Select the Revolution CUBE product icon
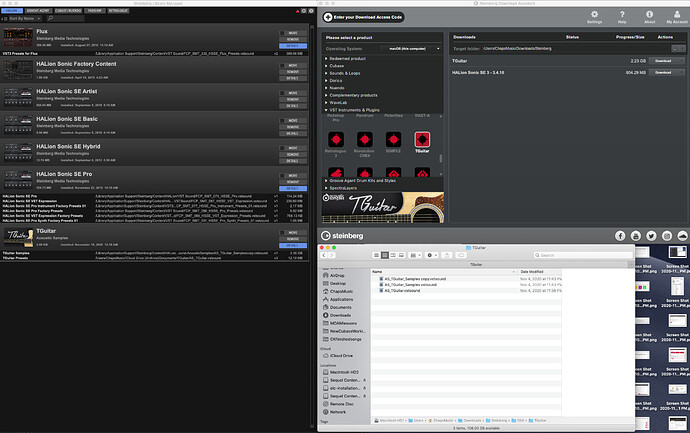690x433 pixels. [364, 140]
